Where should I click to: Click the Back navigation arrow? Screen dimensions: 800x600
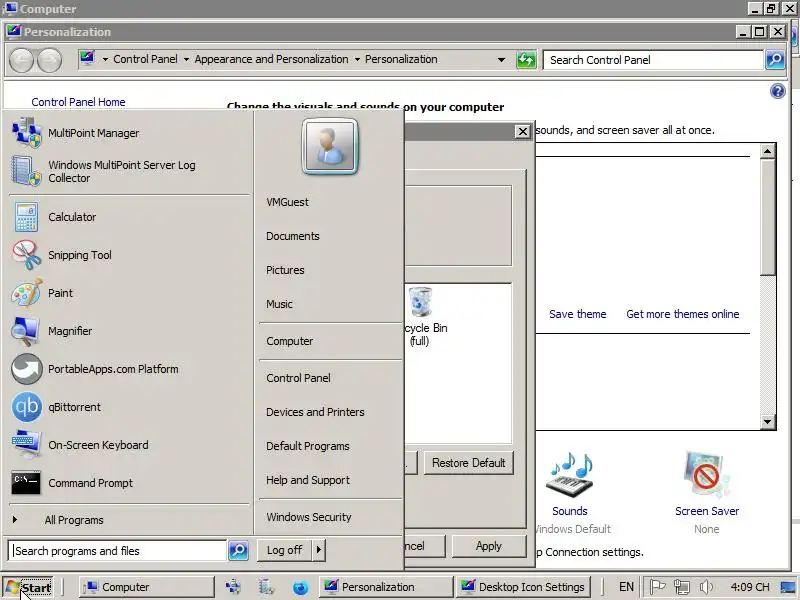[21, 60]
